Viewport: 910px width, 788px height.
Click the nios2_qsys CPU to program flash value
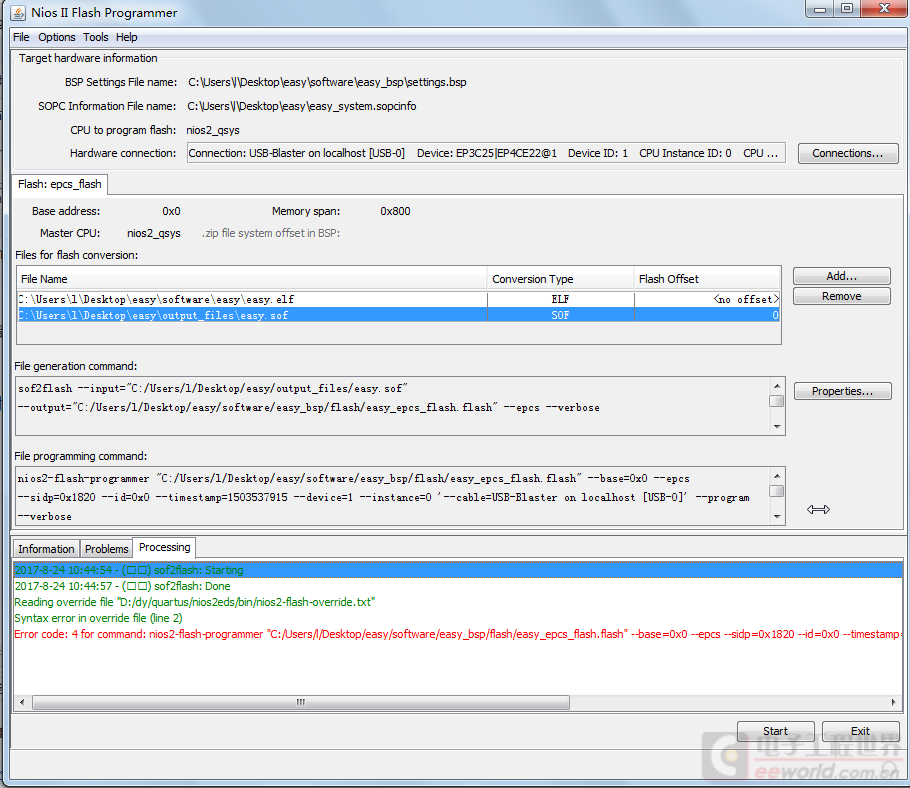pos(213,130)
